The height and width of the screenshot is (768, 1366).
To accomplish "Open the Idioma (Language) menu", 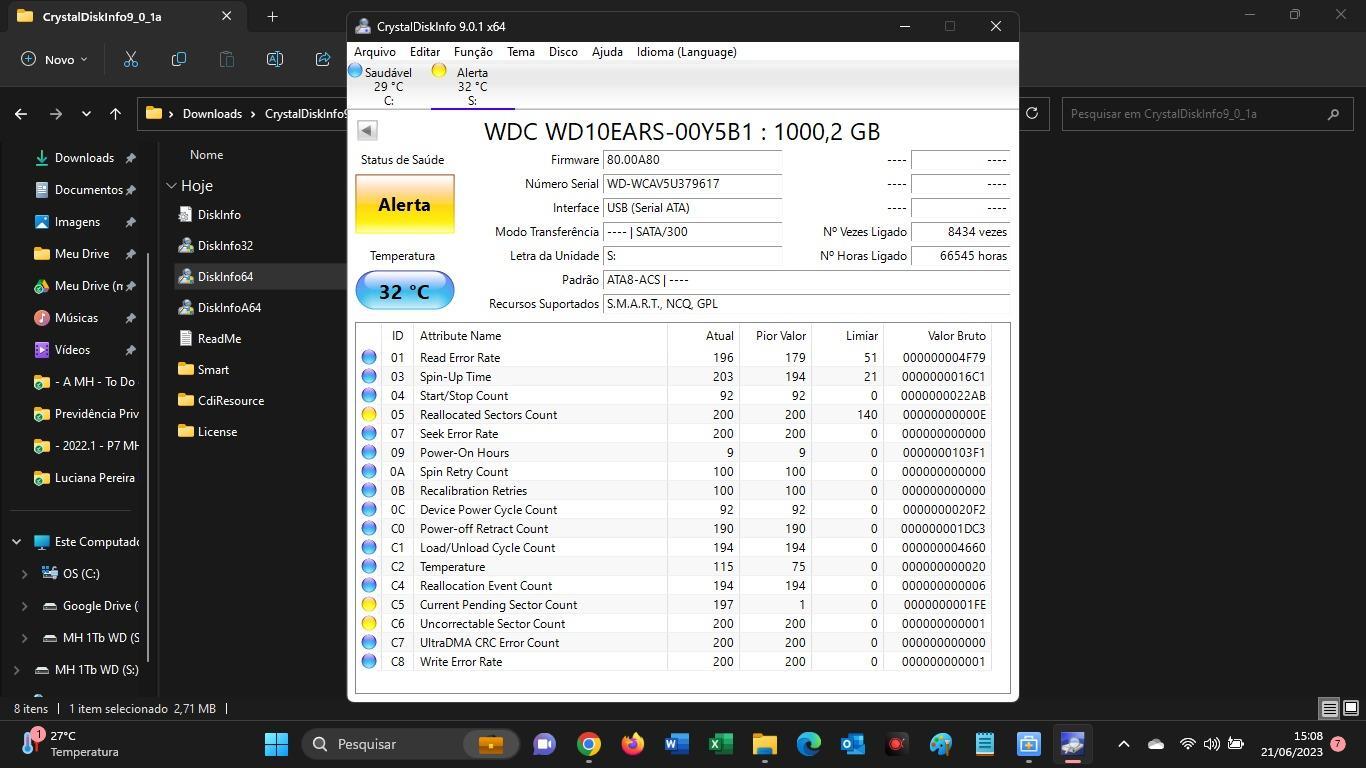I will click(x=686, y=52).
